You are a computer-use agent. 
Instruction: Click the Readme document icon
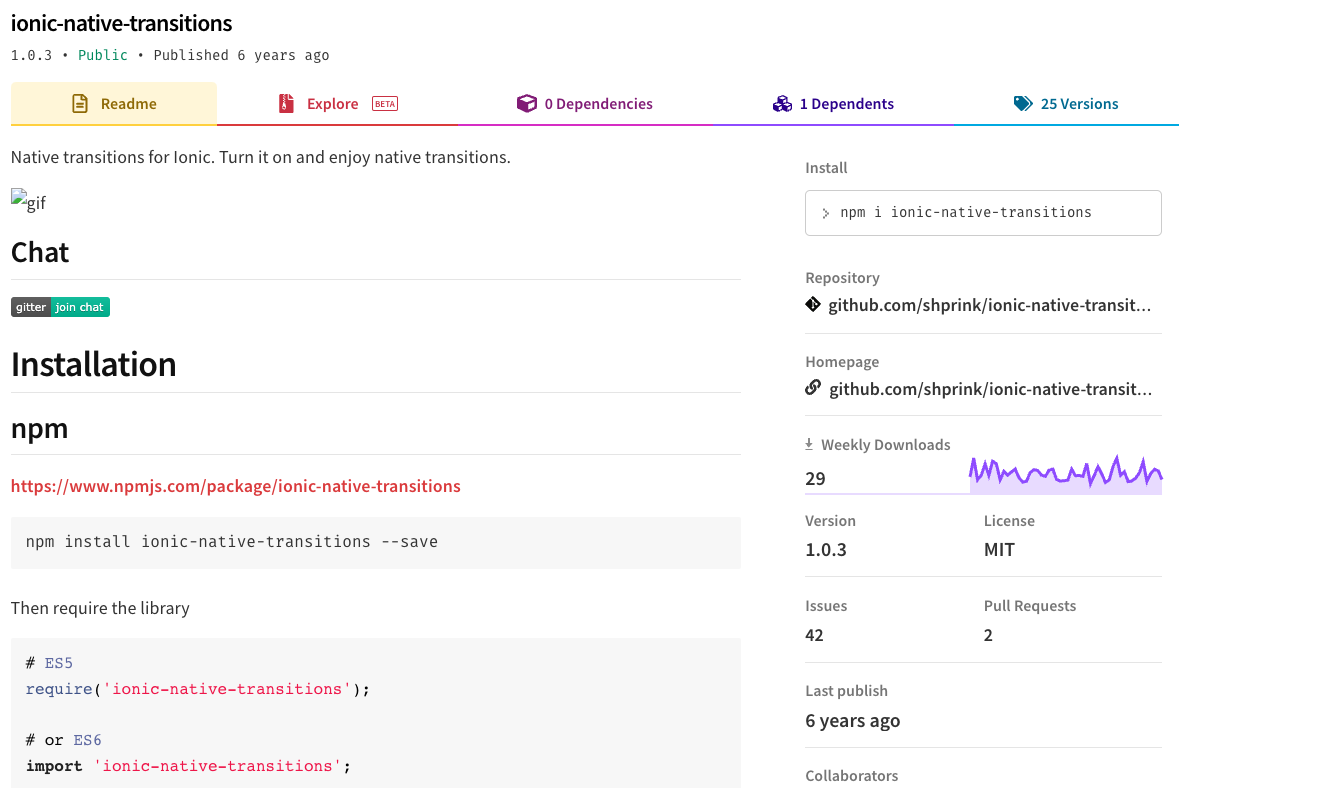pyautogui.click(x=79, y=103)
